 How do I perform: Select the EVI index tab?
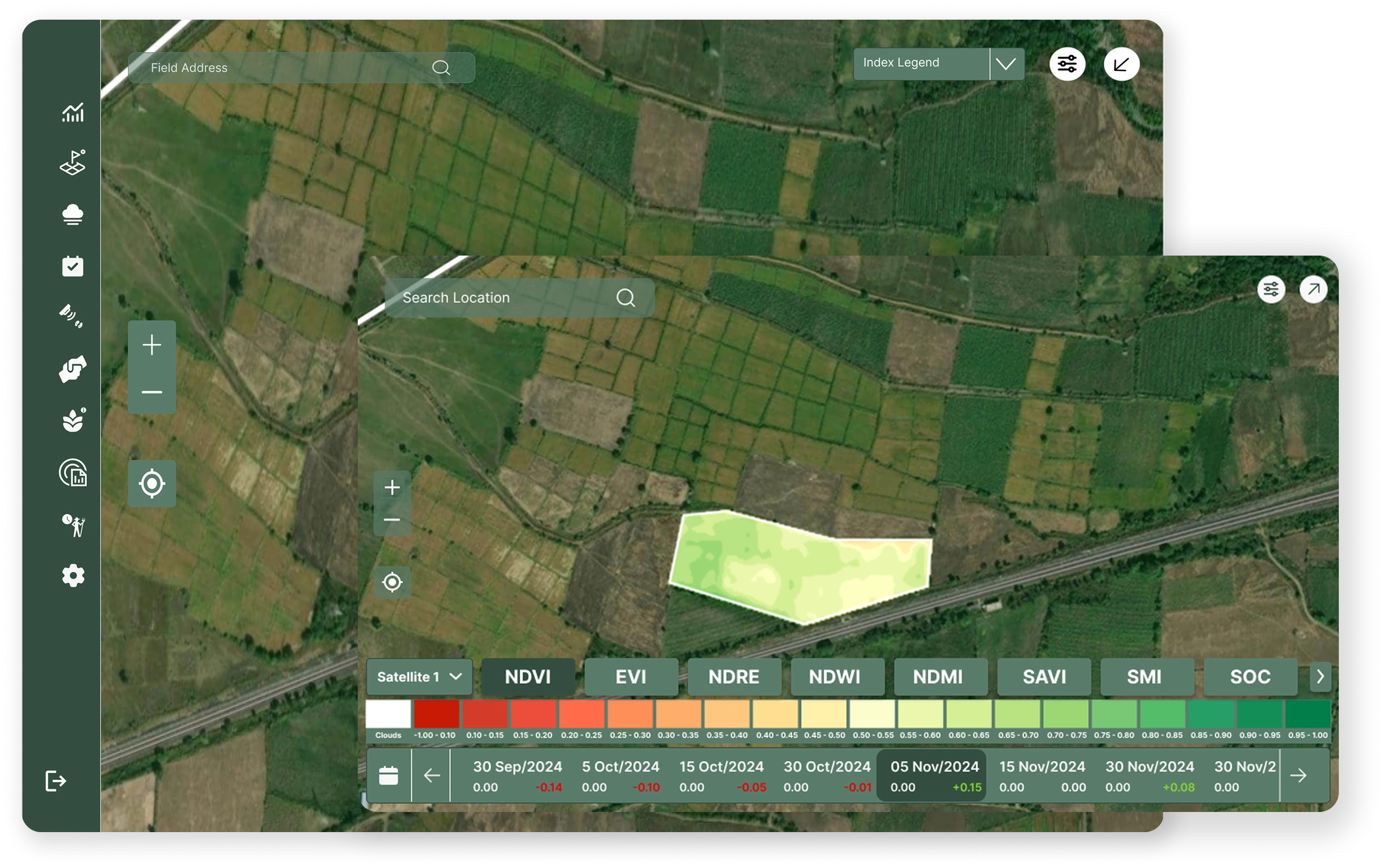(631, 677)
